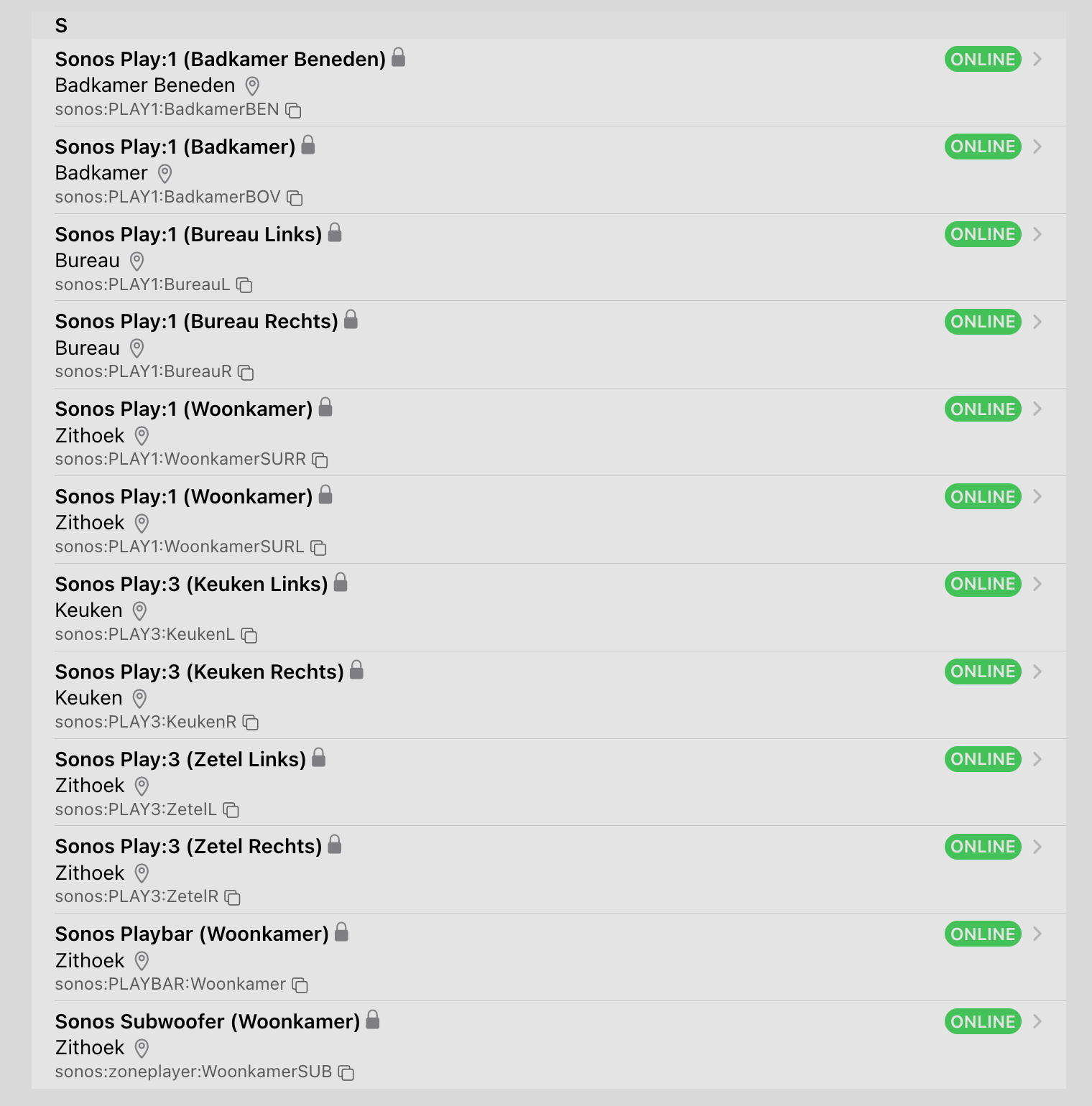Expand Sonos Play:3 (Keuken Rechts) via chevron
The width and height of the screenshot is (1092, 1106).
click(x=1037, y=671)
